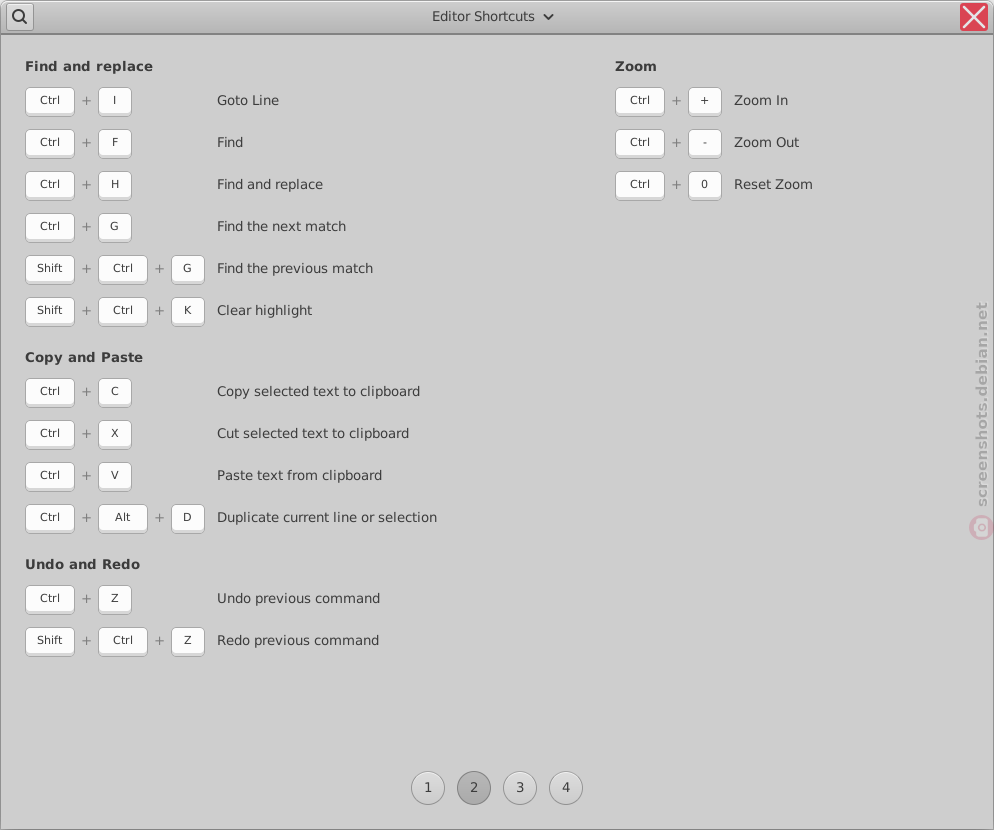Click 'Cut selected text to clipboard'
Screen dimensions: 994x830
(313, 434)
